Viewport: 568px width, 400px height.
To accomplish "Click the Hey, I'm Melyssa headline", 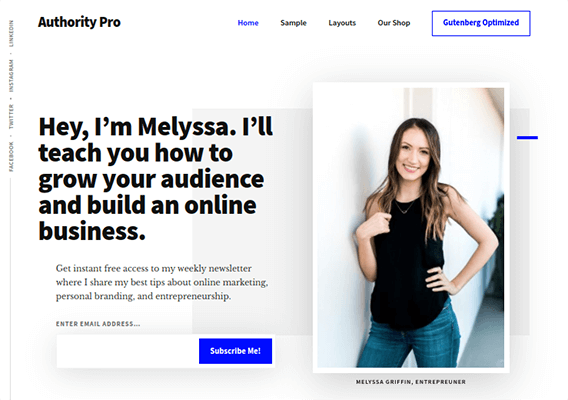I will [156, 179].
